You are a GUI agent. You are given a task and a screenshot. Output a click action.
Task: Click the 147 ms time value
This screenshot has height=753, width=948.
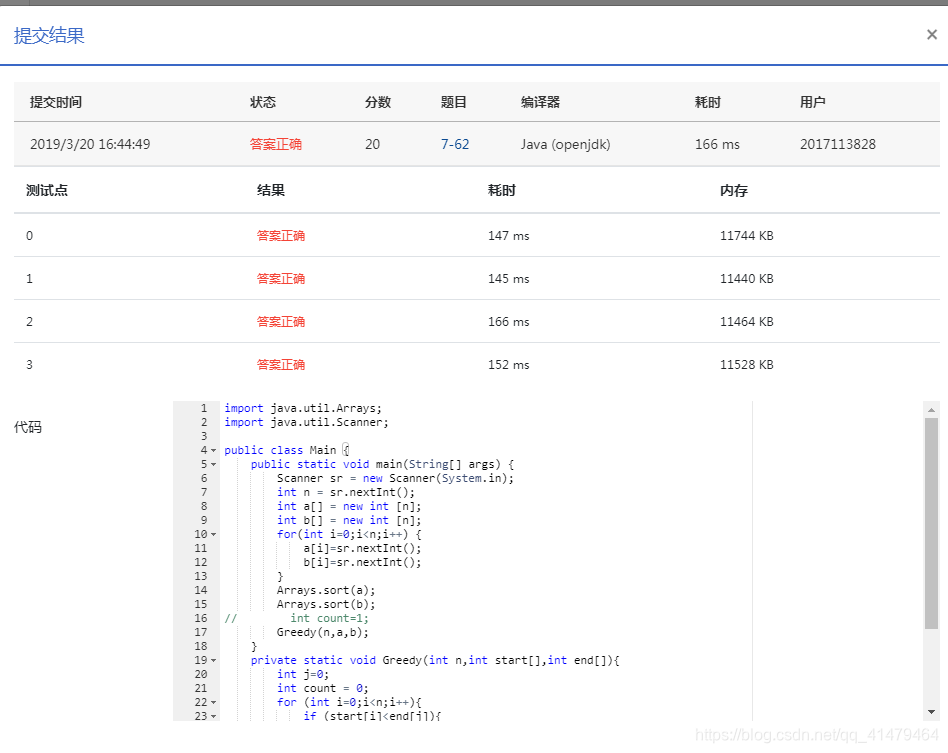[508, 236]
